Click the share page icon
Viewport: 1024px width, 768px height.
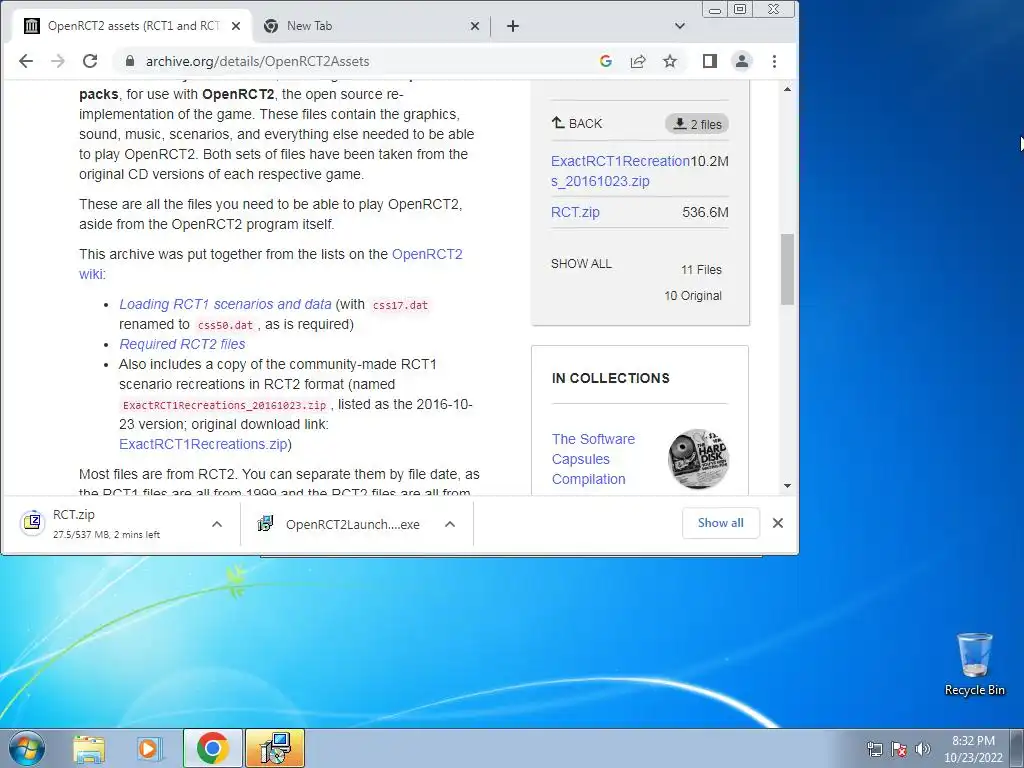637,61
